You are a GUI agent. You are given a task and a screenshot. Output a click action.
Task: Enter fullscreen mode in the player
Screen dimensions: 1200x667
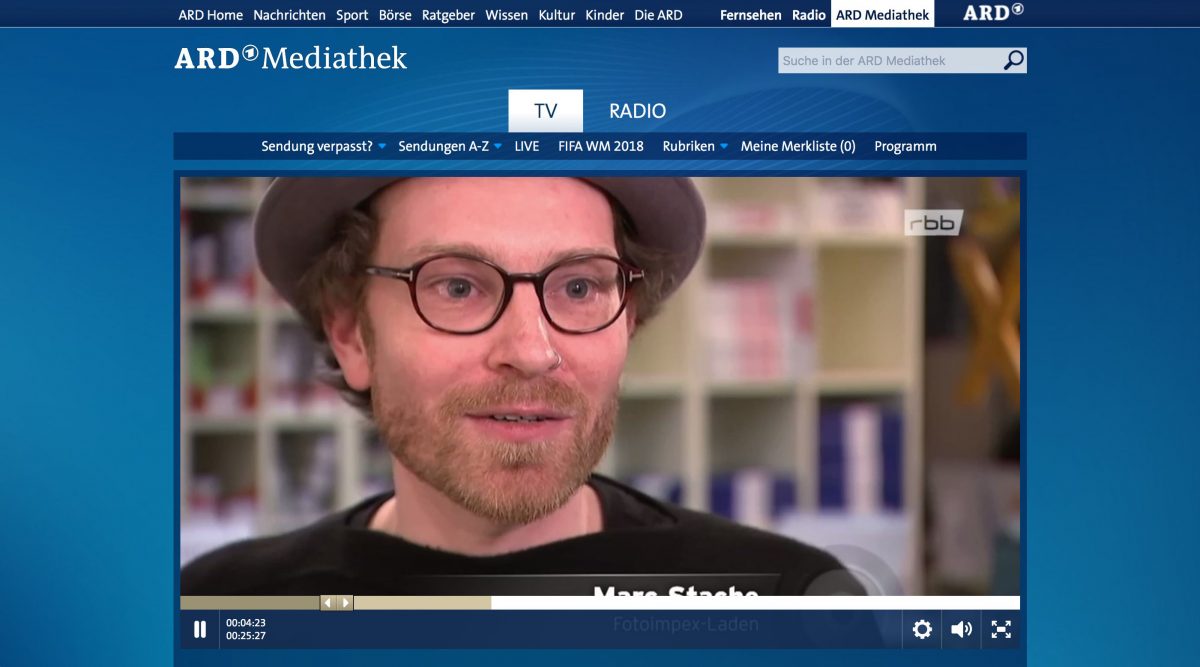click(x=1000, y=629)
